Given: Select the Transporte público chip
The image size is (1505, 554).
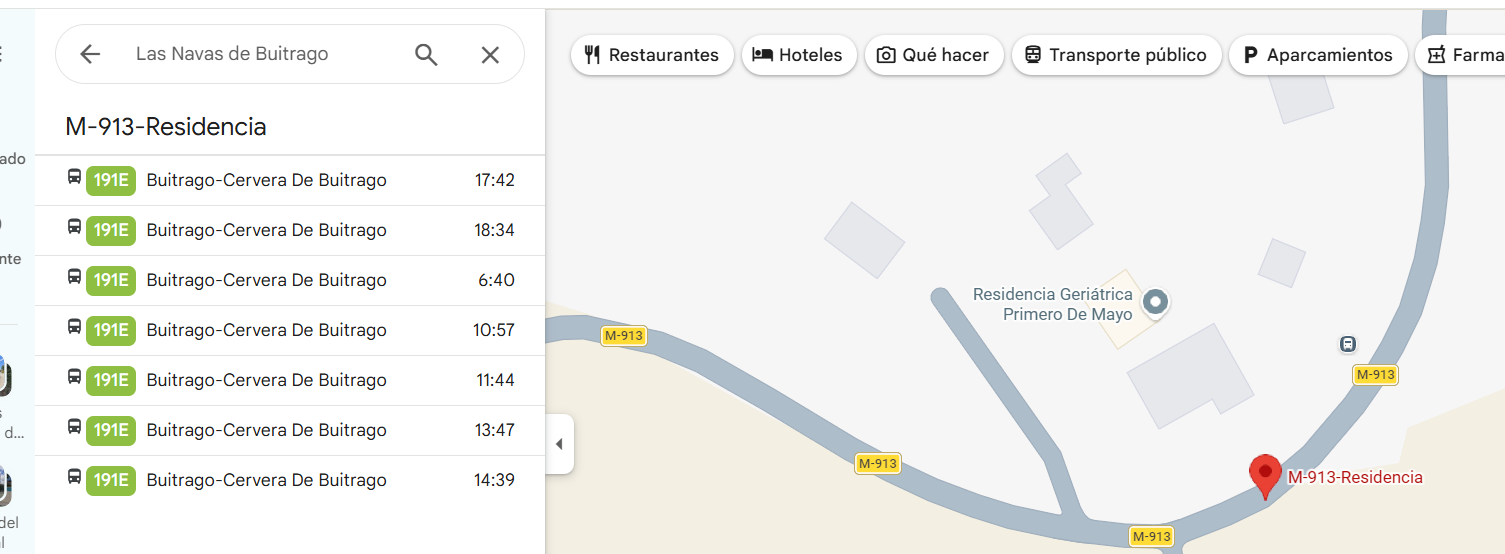Looking at the screenshot, I should [1117, 55].
